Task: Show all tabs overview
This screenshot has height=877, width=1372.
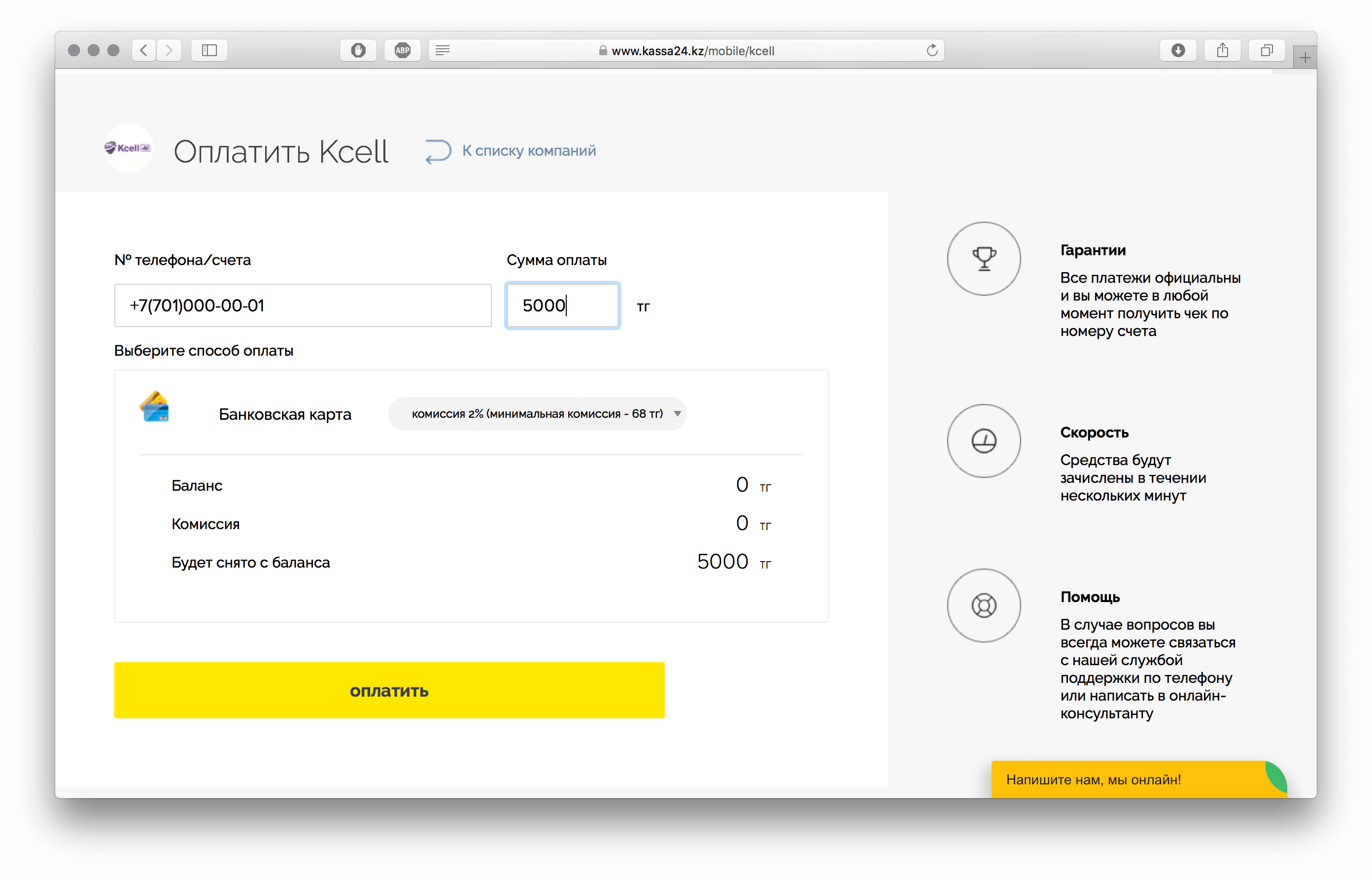Action: tap(1266, 50)
